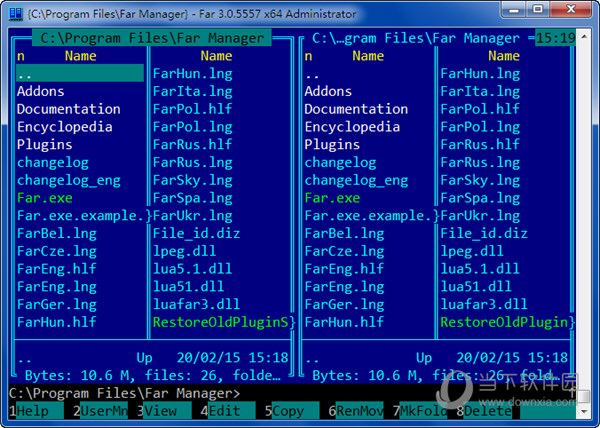Viewport: 600px width, 428px height.
Task: Select FarSky.lng in left panel
Action: [x=192, y=180]
